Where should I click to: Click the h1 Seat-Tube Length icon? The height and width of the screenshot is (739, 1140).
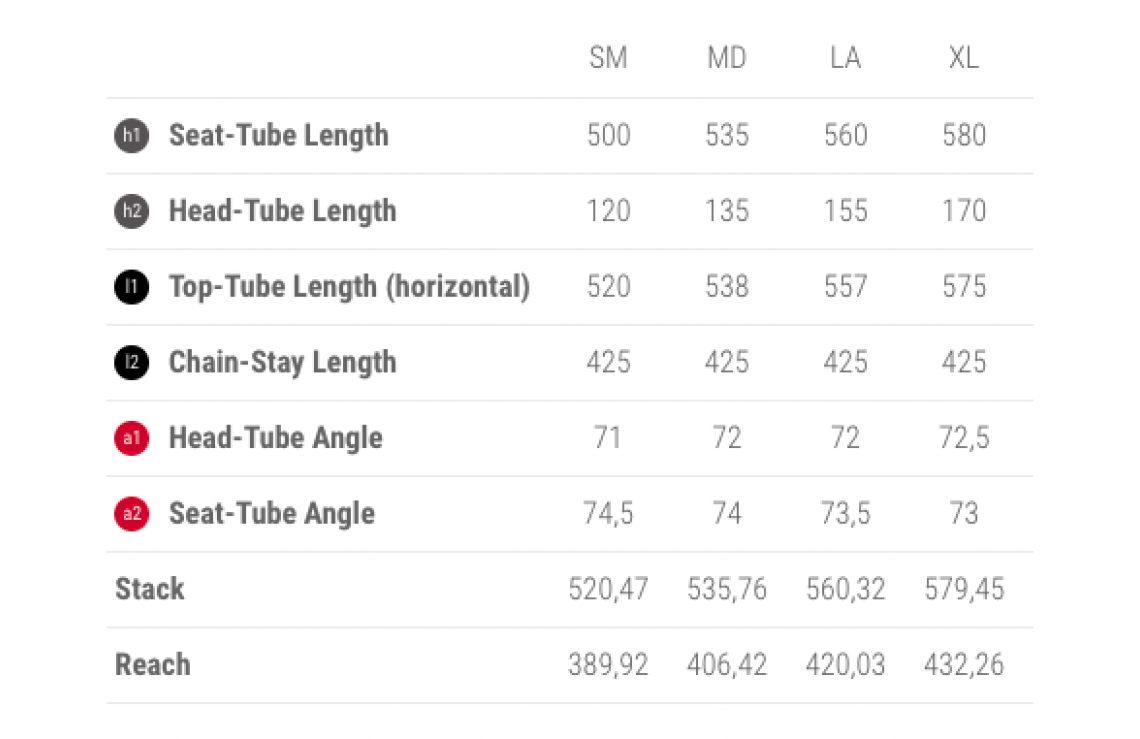tap(131, 136)
